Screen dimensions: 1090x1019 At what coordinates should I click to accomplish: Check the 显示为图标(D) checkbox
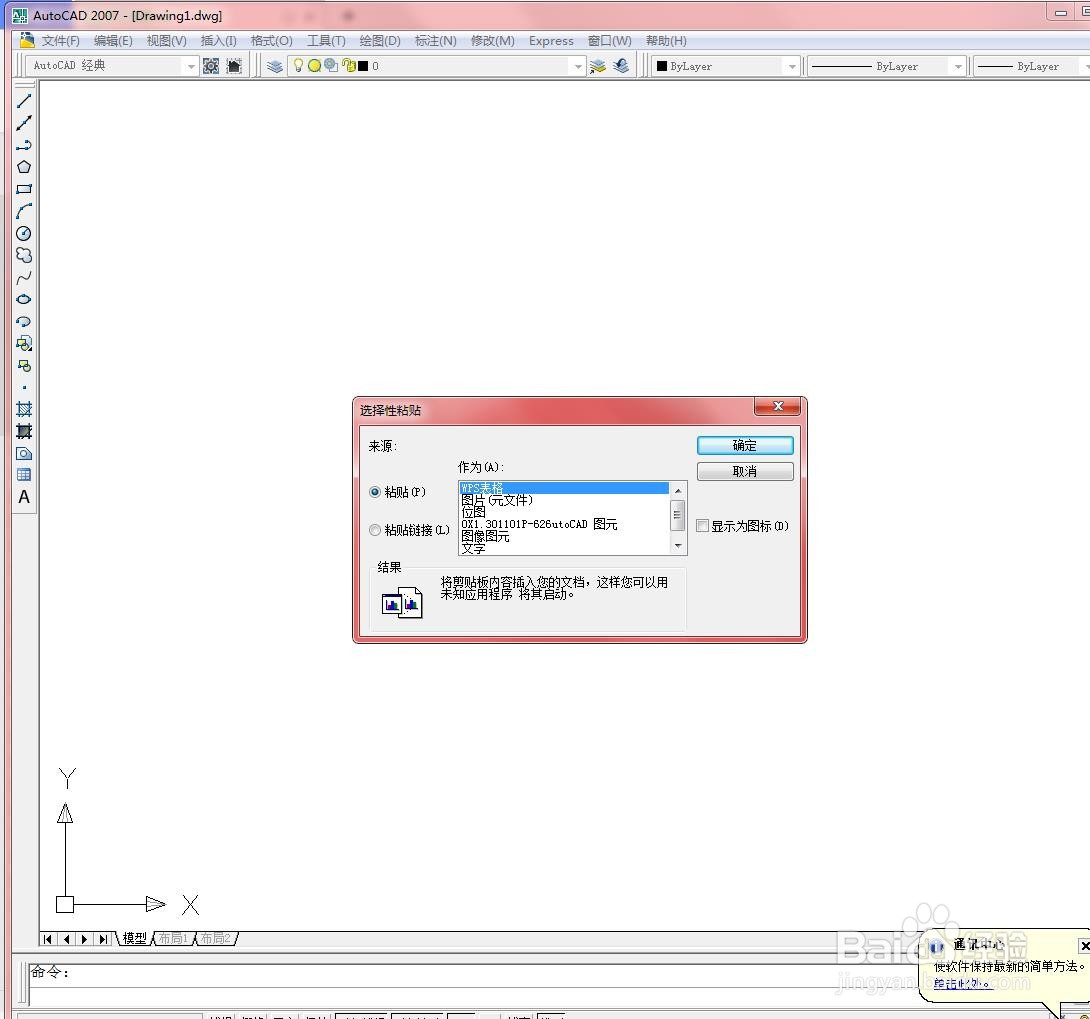[703, 526]
